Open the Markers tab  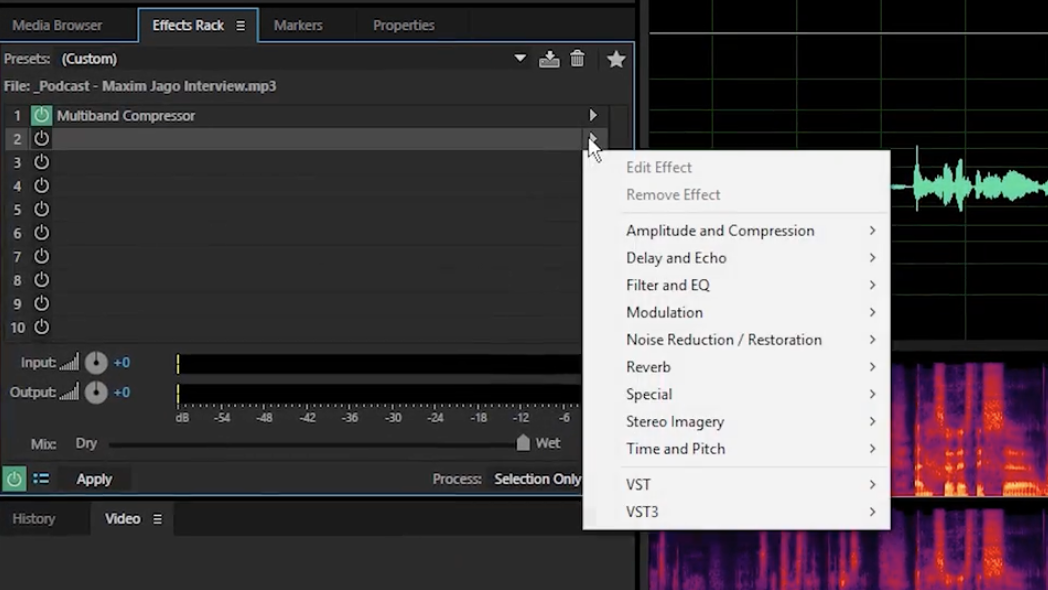point(298,25)
